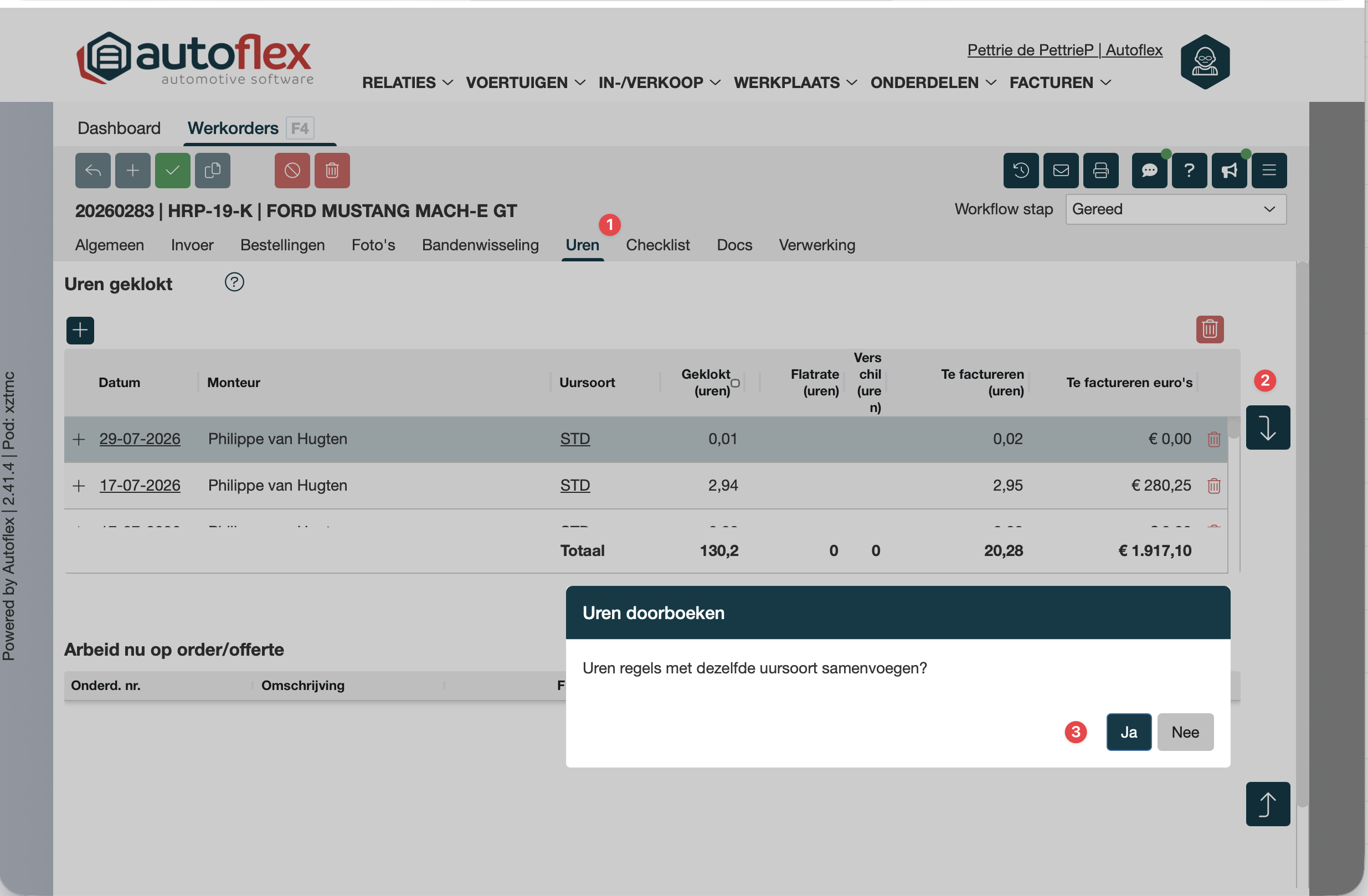Click the user avatar hexagon icon
The width and height of the screenshot is (1368, 896).
(x=1205, y=61)
